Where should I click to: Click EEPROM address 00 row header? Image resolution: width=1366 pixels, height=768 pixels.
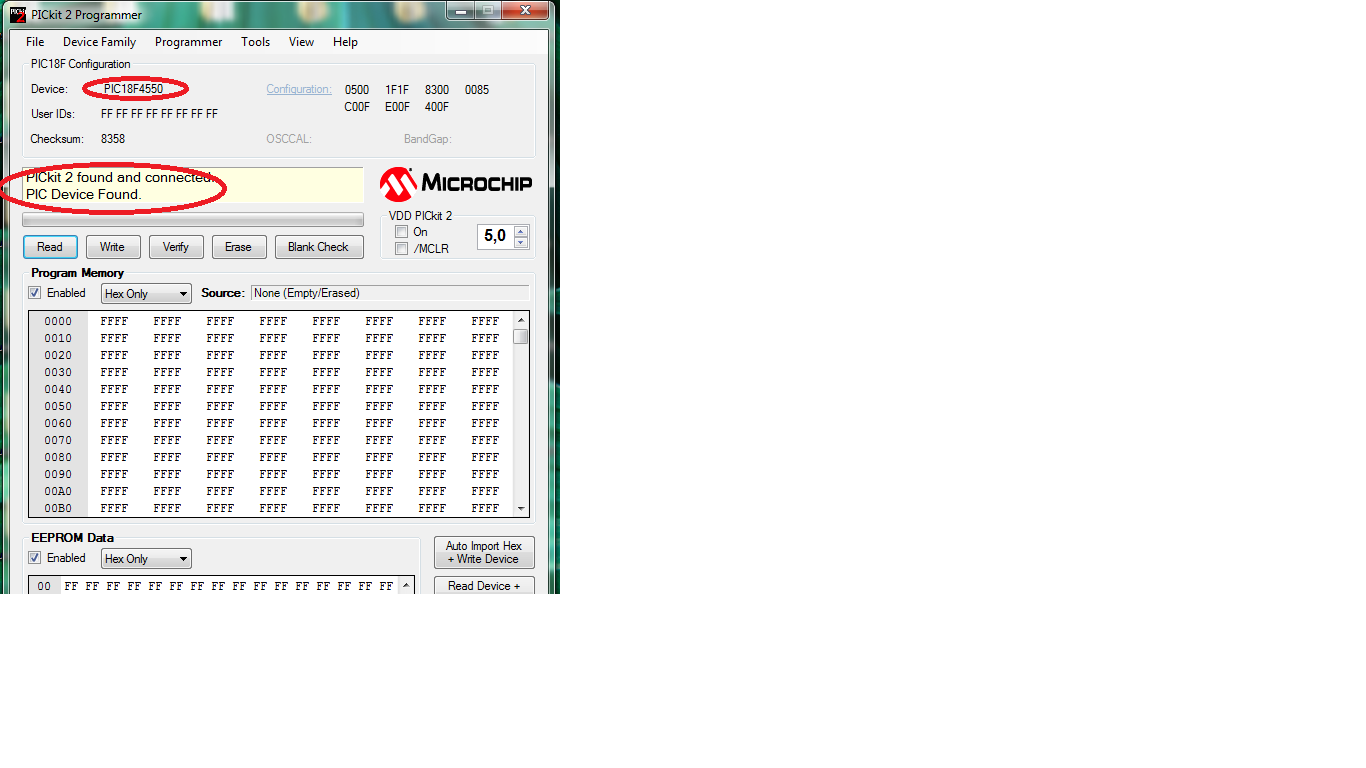[44, 586]
